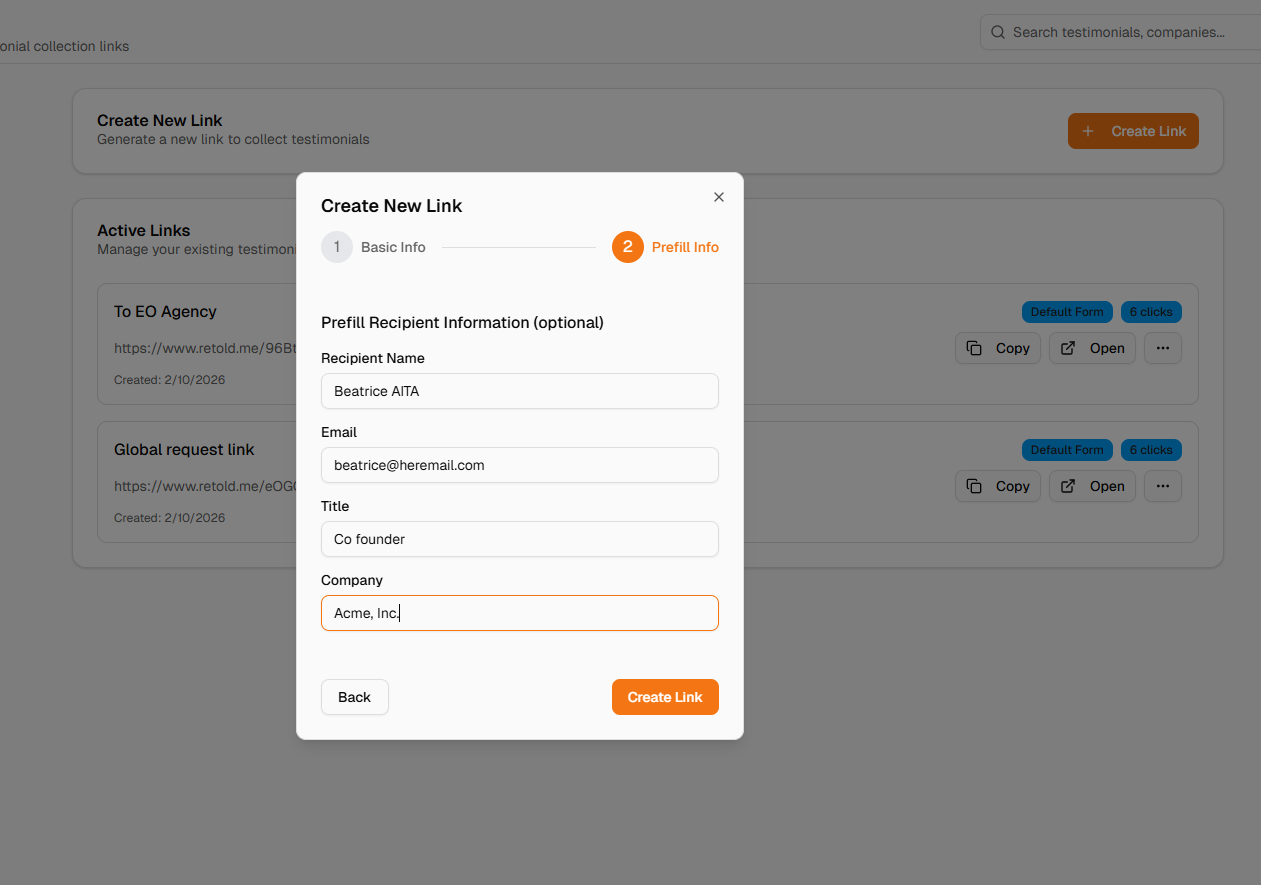Screen dimensions: 1261x885
Task: Copy the Global request link
Action: pyautogui.click(x=997, y=486)
